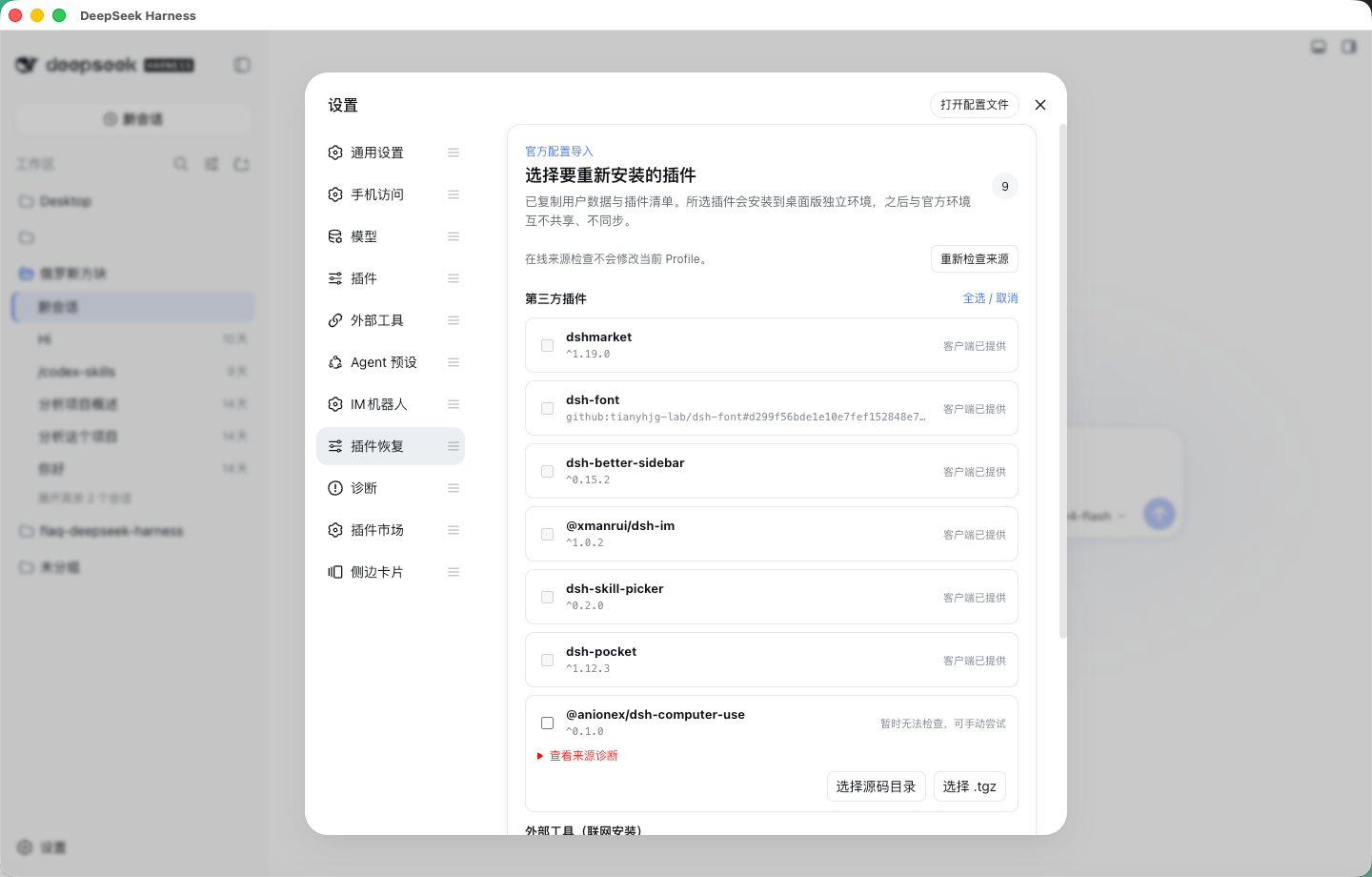Click 选择 .tgz button

click(x=970, y=786)
